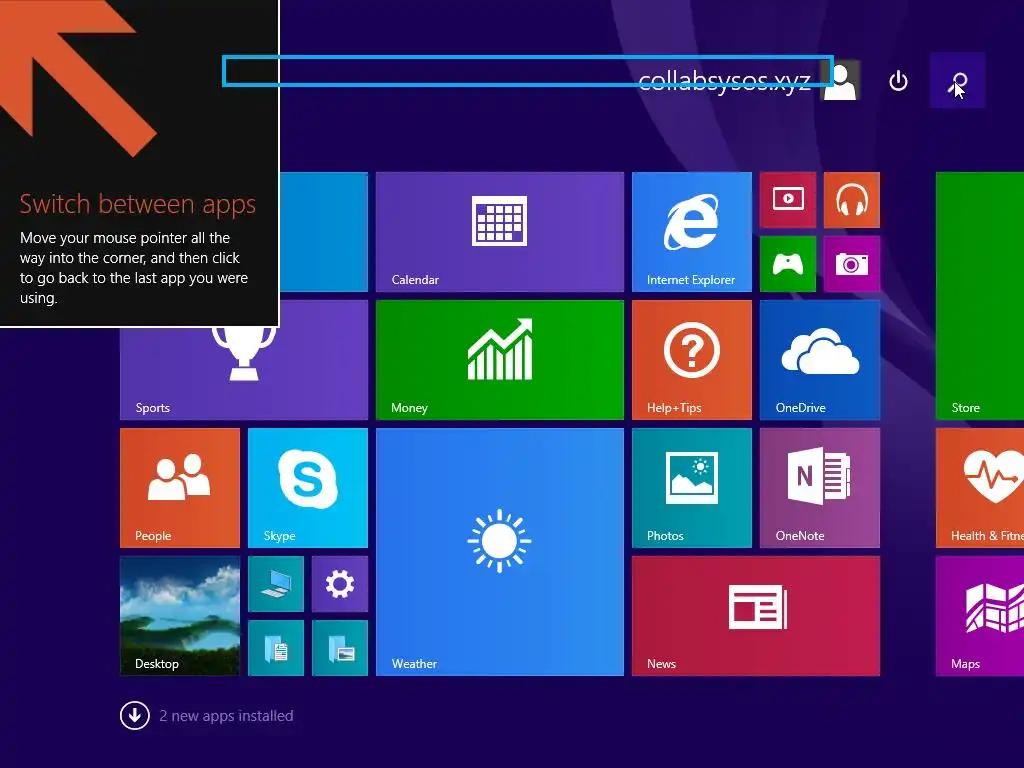This screenshot has width=1024, height=768.
Task: Open the People tile
Action: tap(180, 488)
